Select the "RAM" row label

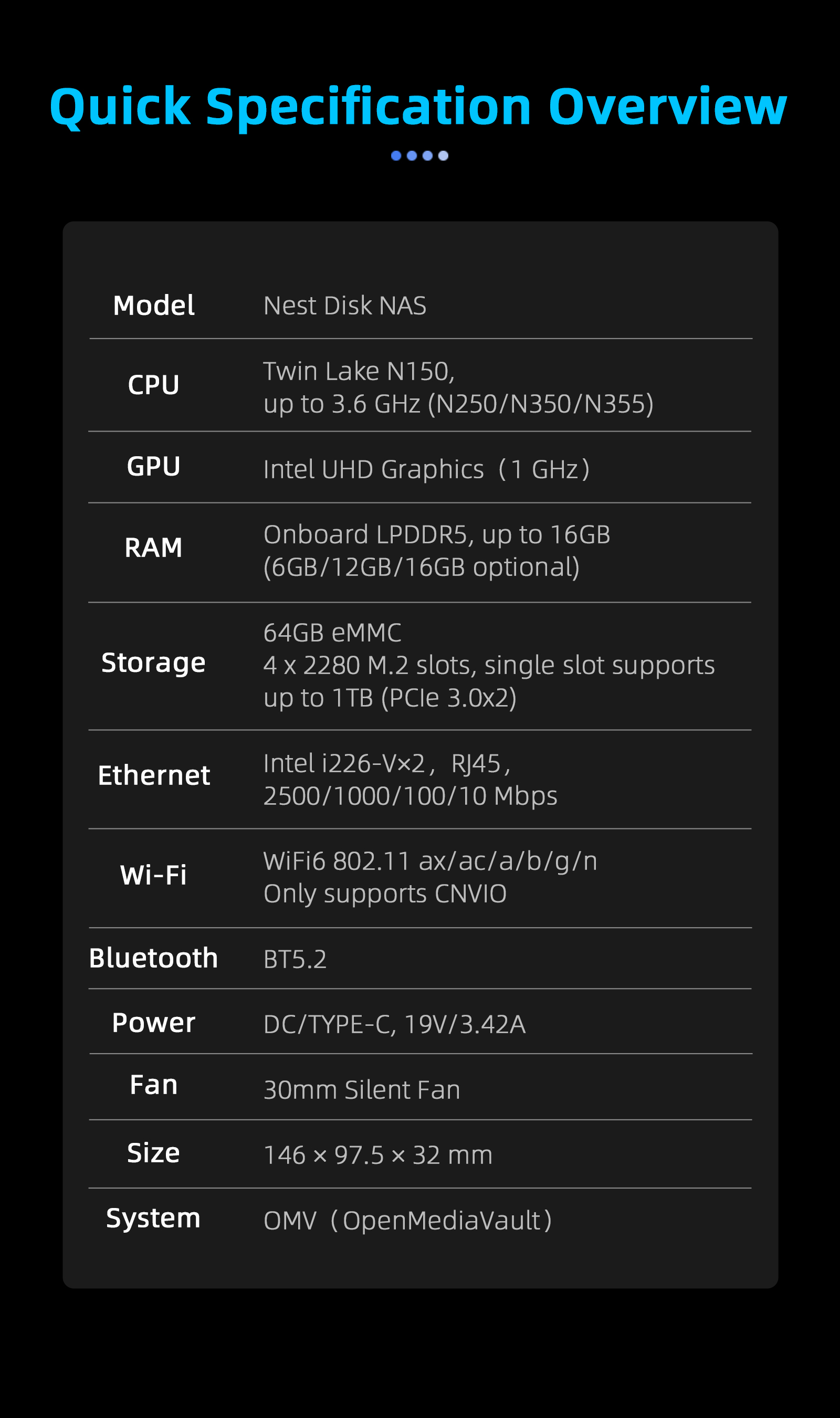point(153,548)
